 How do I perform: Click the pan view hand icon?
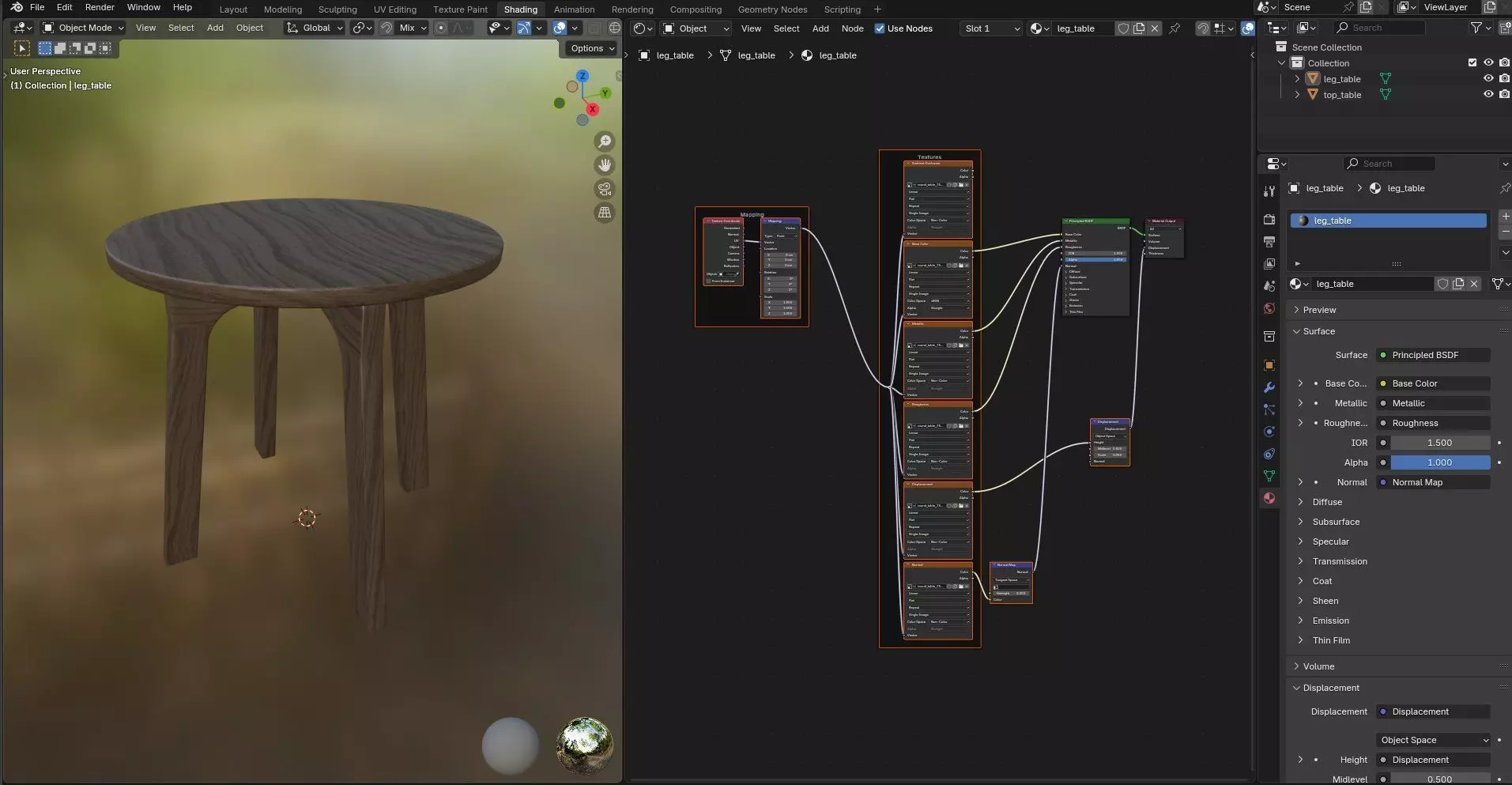[x=605, y=165]
